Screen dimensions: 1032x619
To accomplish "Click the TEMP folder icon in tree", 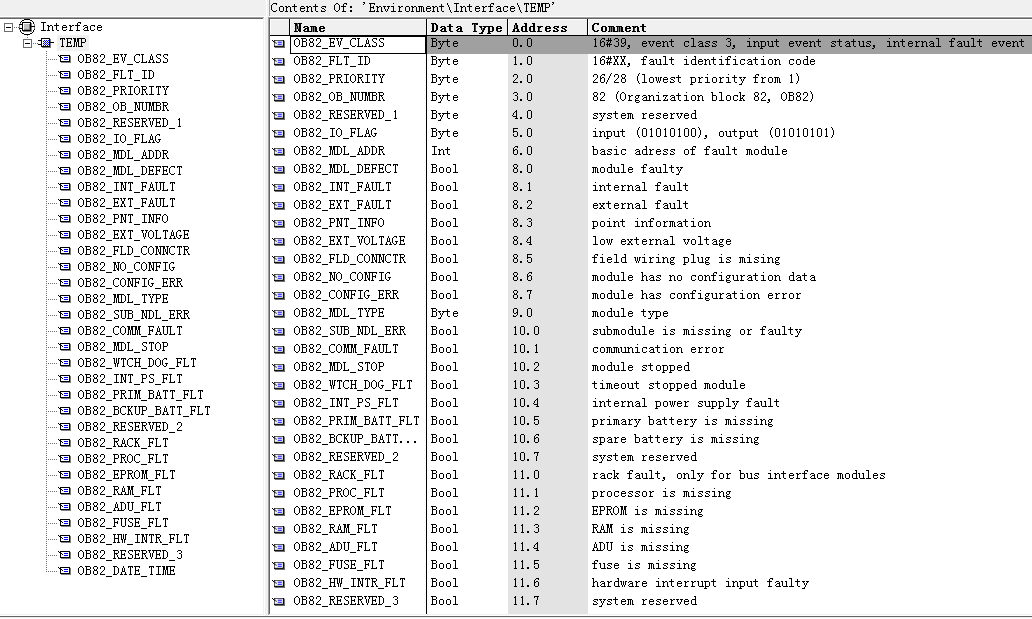I will click(45, 43).
